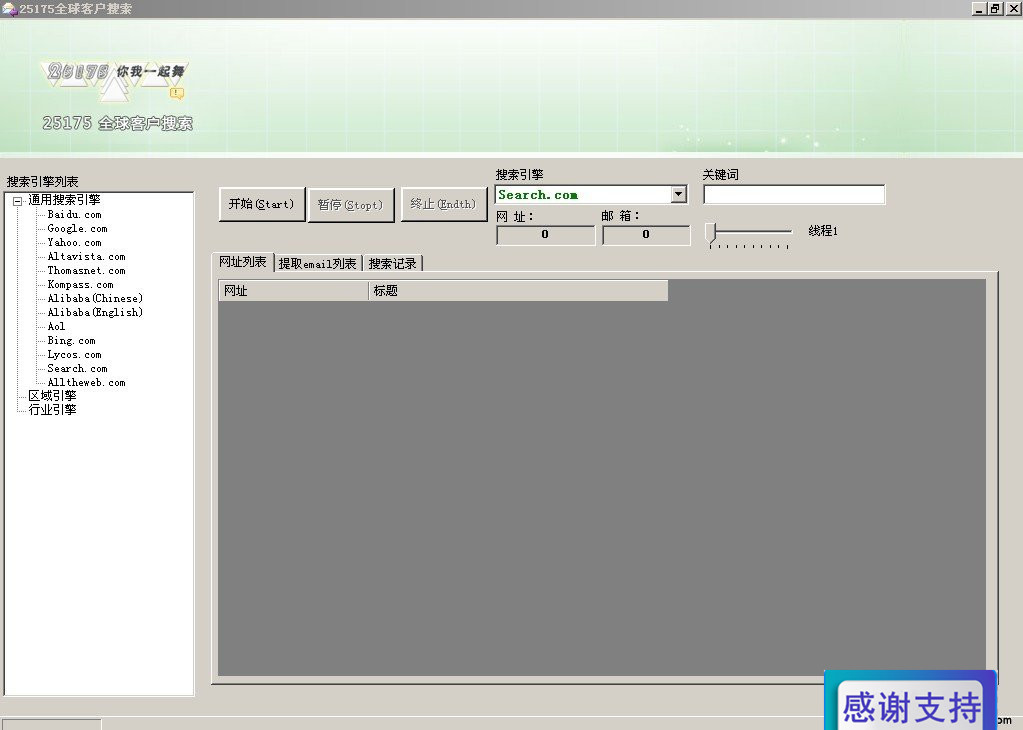Select Kompass.com in engine list
The image size is (1023, 730).
[x=80, y=284]
